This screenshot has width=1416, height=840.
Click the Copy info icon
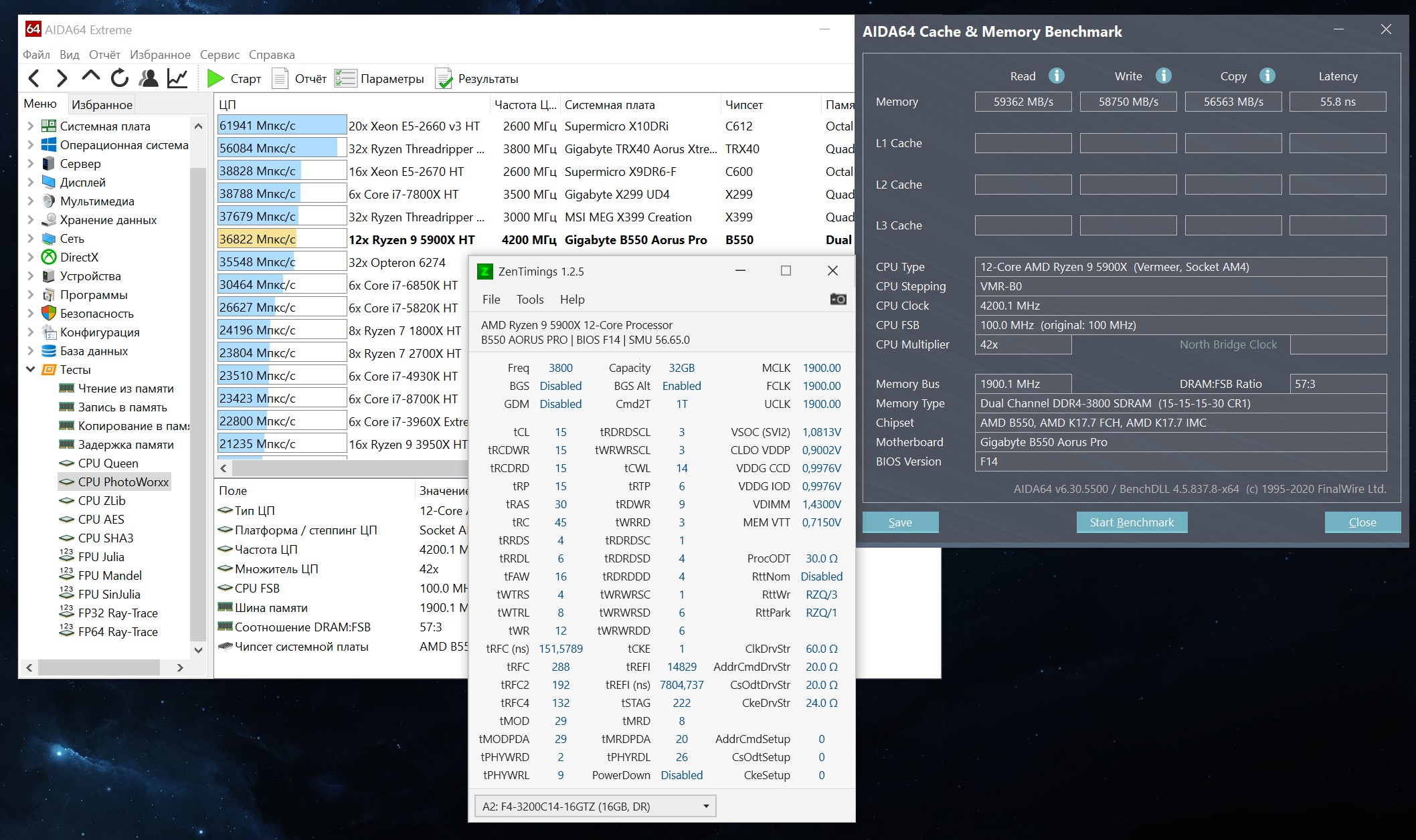pyautogui.click(x=1267, y=76)
